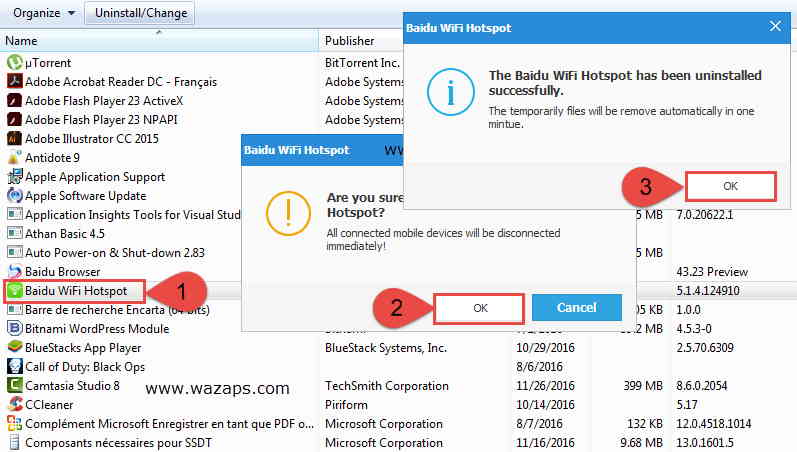Click the BitTorrent Inc. publisher cell
This screenshot has width=797, height=452.
(x=362, y=63)
